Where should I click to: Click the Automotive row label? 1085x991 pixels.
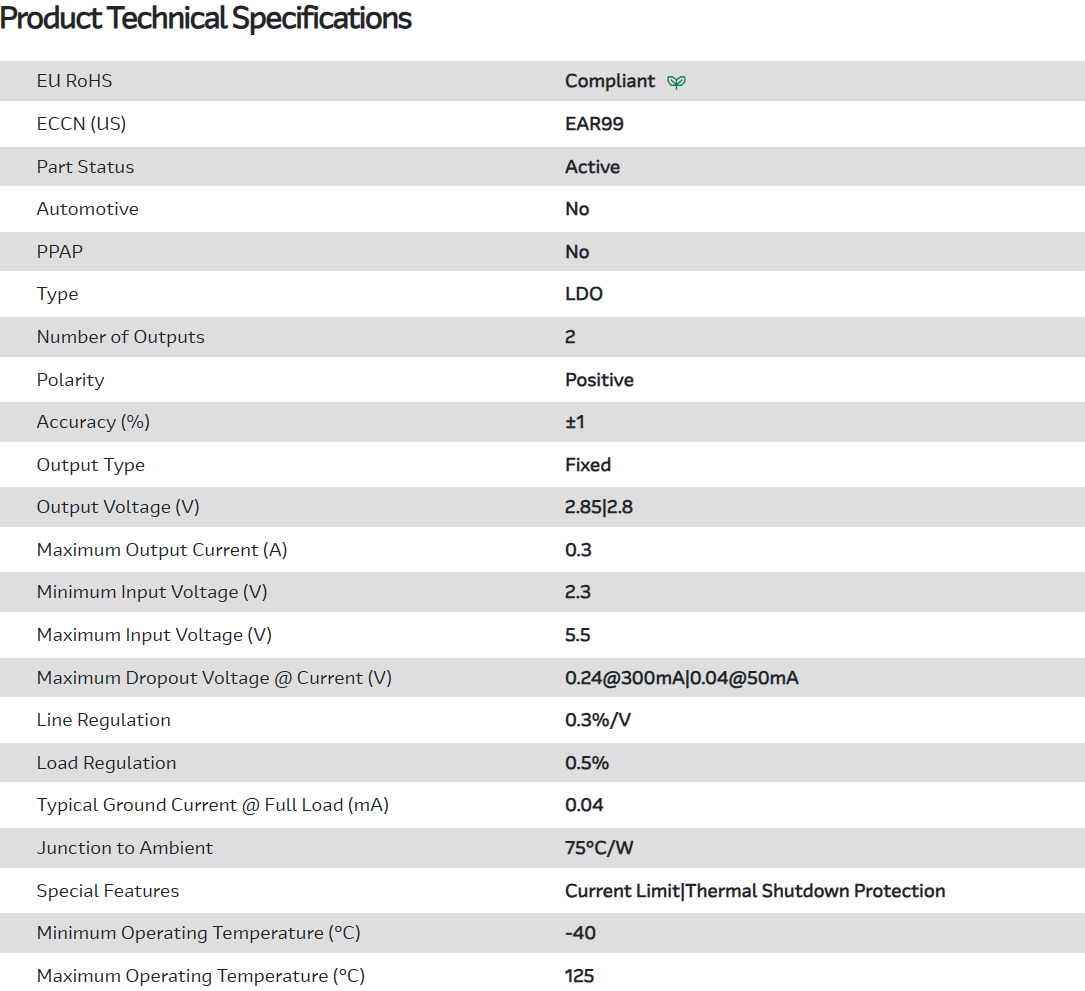click(x=87, y=209)
